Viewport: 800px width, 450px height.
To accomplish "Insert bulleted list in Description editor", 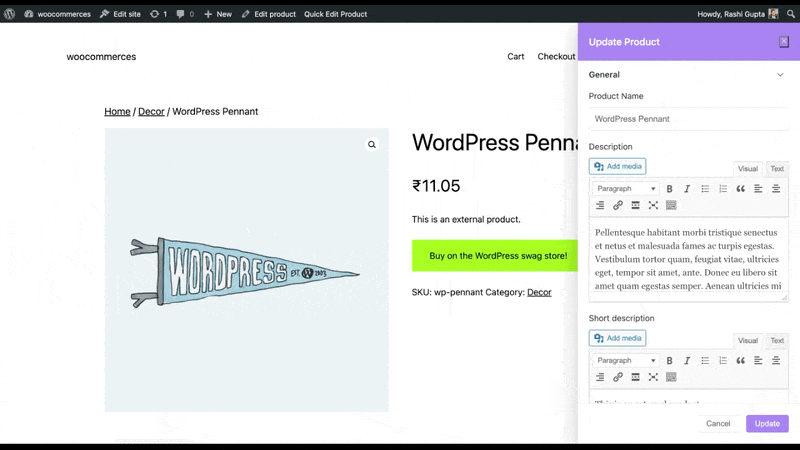I will point(705,189).
